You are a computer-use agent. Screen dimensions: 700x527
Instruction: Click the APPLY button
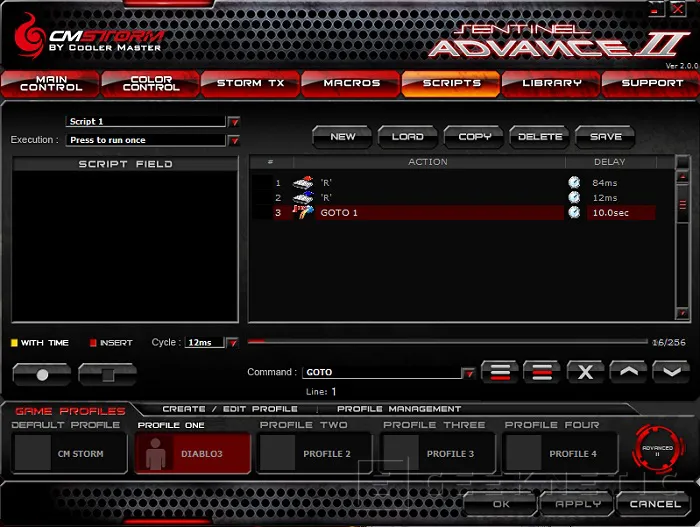577,504
